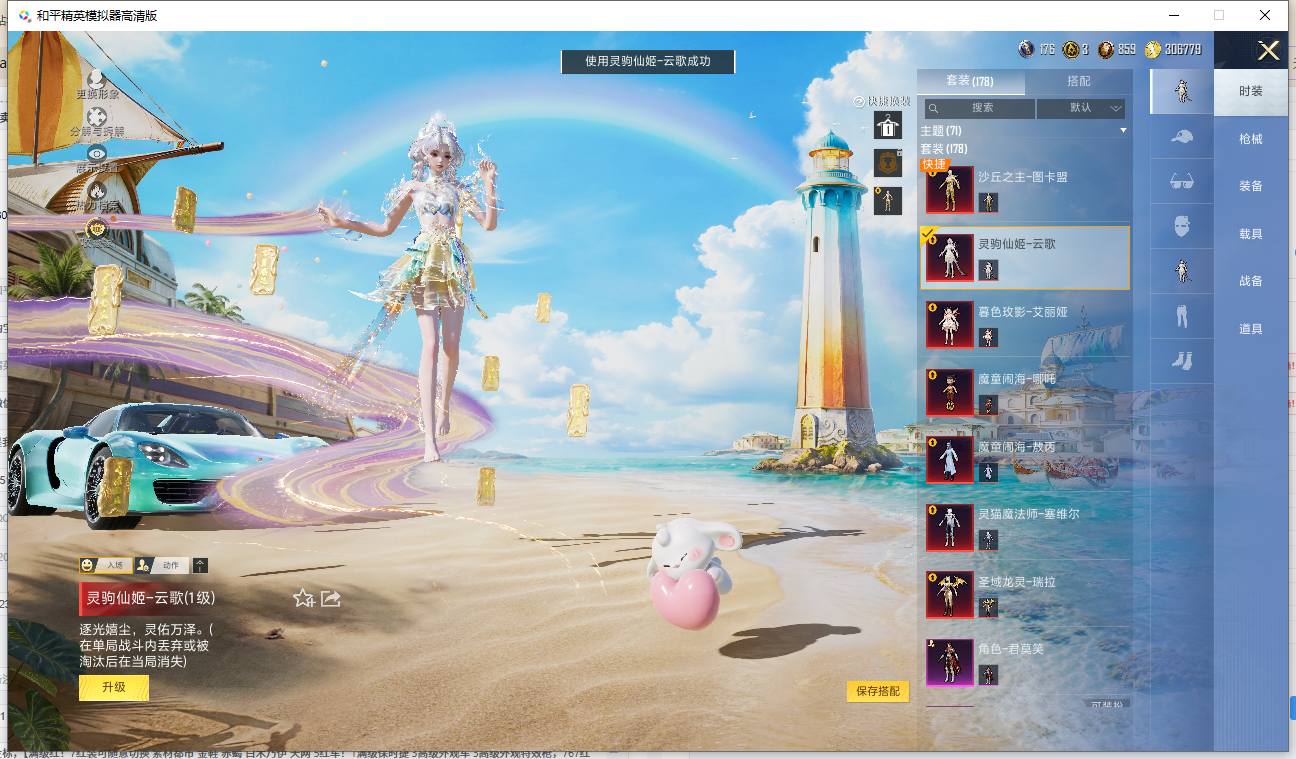1296x759 pixels.
Task: Click the share arrow icon
Action: click(x=331, y=598)
